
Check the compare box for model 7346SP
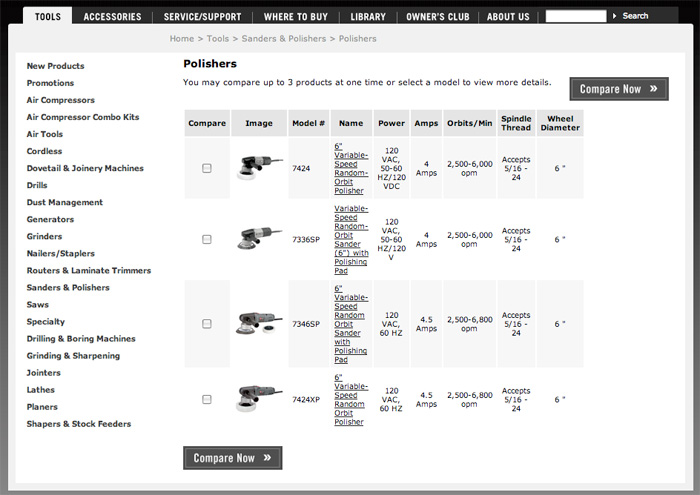(207, 324)
